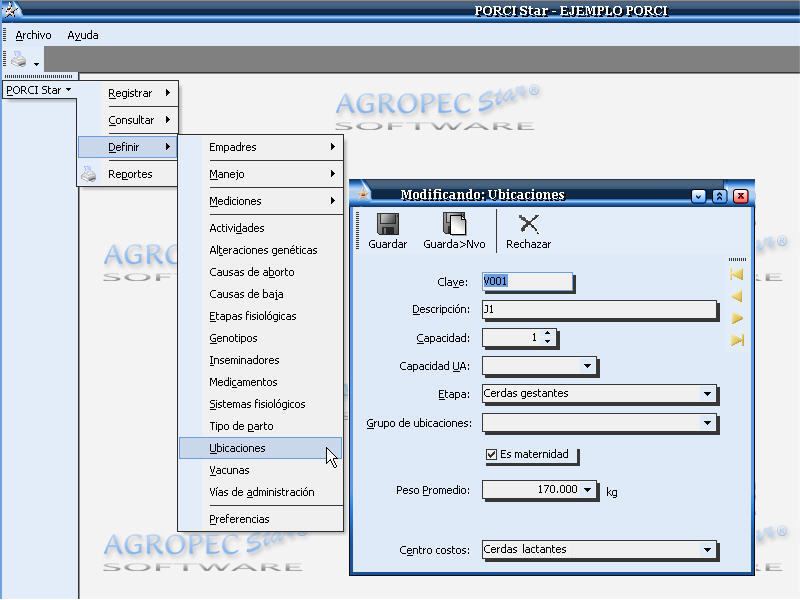Click the Guardar floppy disk icon
The height and width of the screenshot is (600, 800).
388,224
